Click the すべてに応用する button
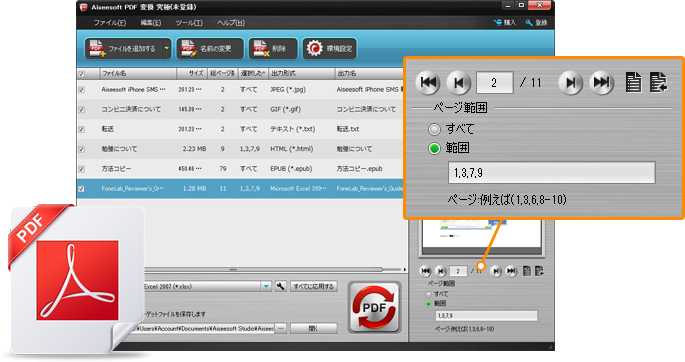The image size is (685, 362). point(314,286)
